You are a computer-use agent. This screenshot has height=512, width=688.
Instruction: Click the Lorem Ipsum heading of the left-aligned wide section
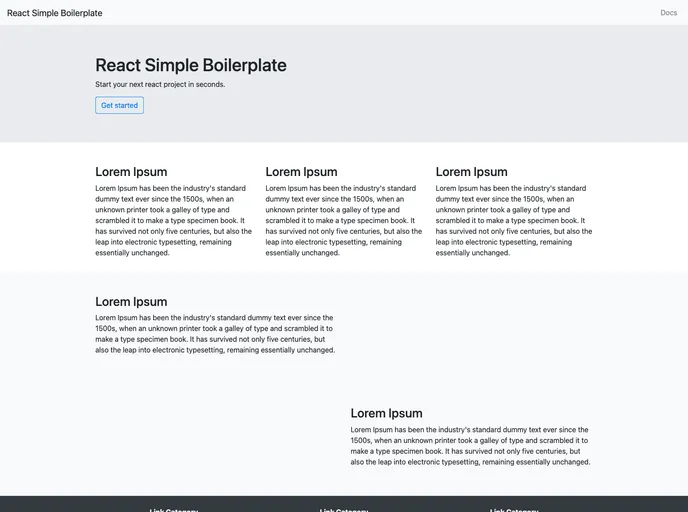(x=131, y=301)
